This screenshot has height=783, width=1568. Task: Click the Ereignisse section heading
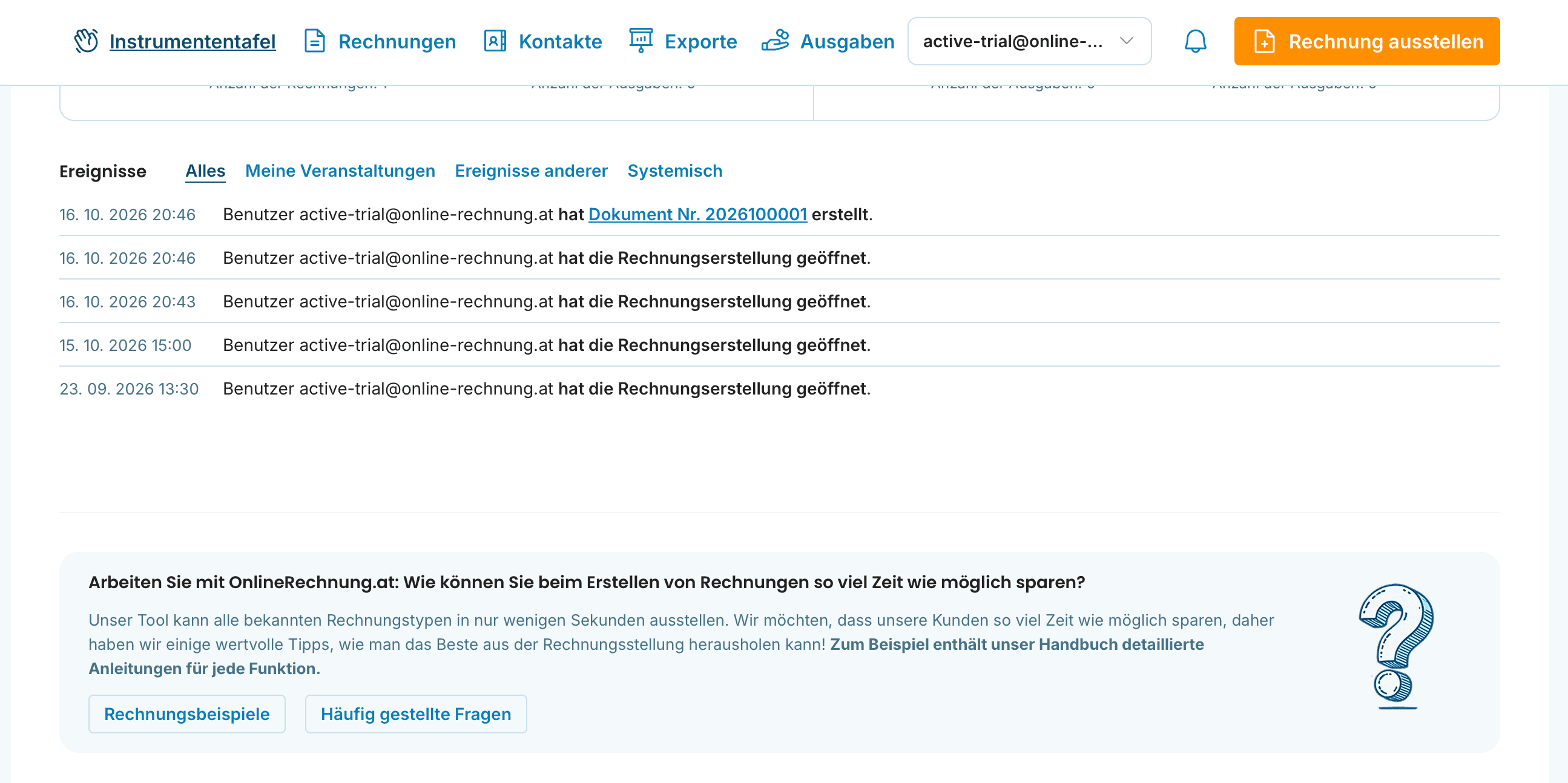(103, 172)
